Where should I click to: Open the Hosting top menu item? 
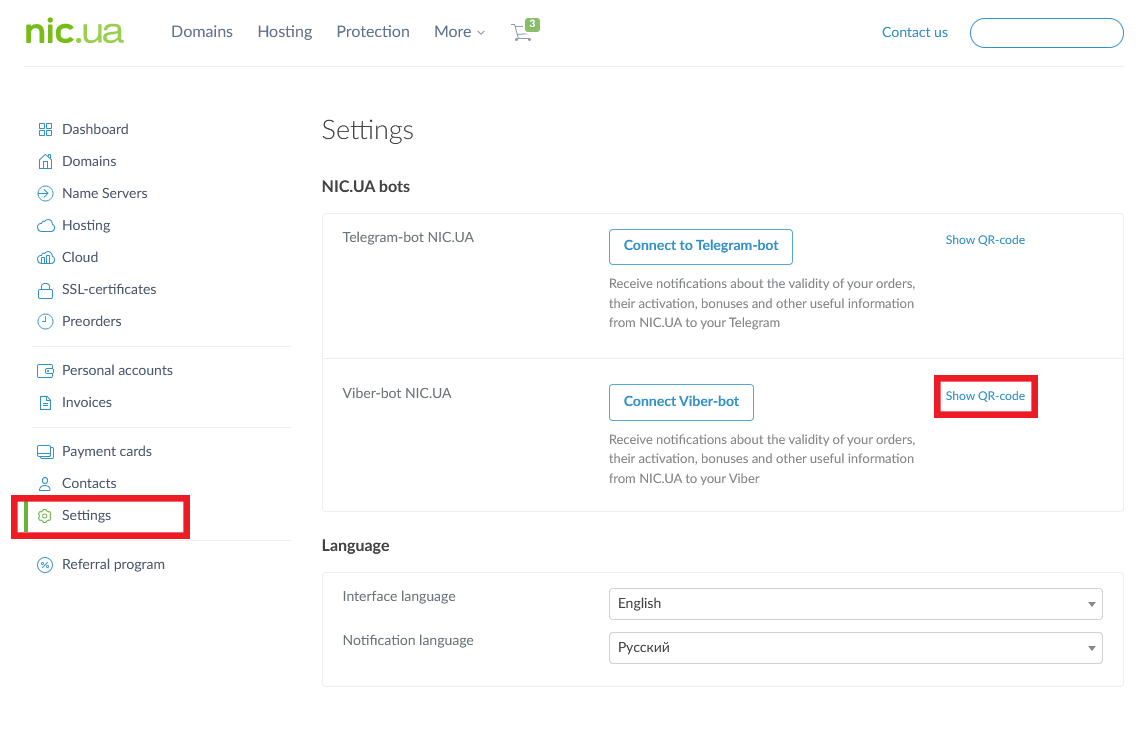tap(285, 32)
